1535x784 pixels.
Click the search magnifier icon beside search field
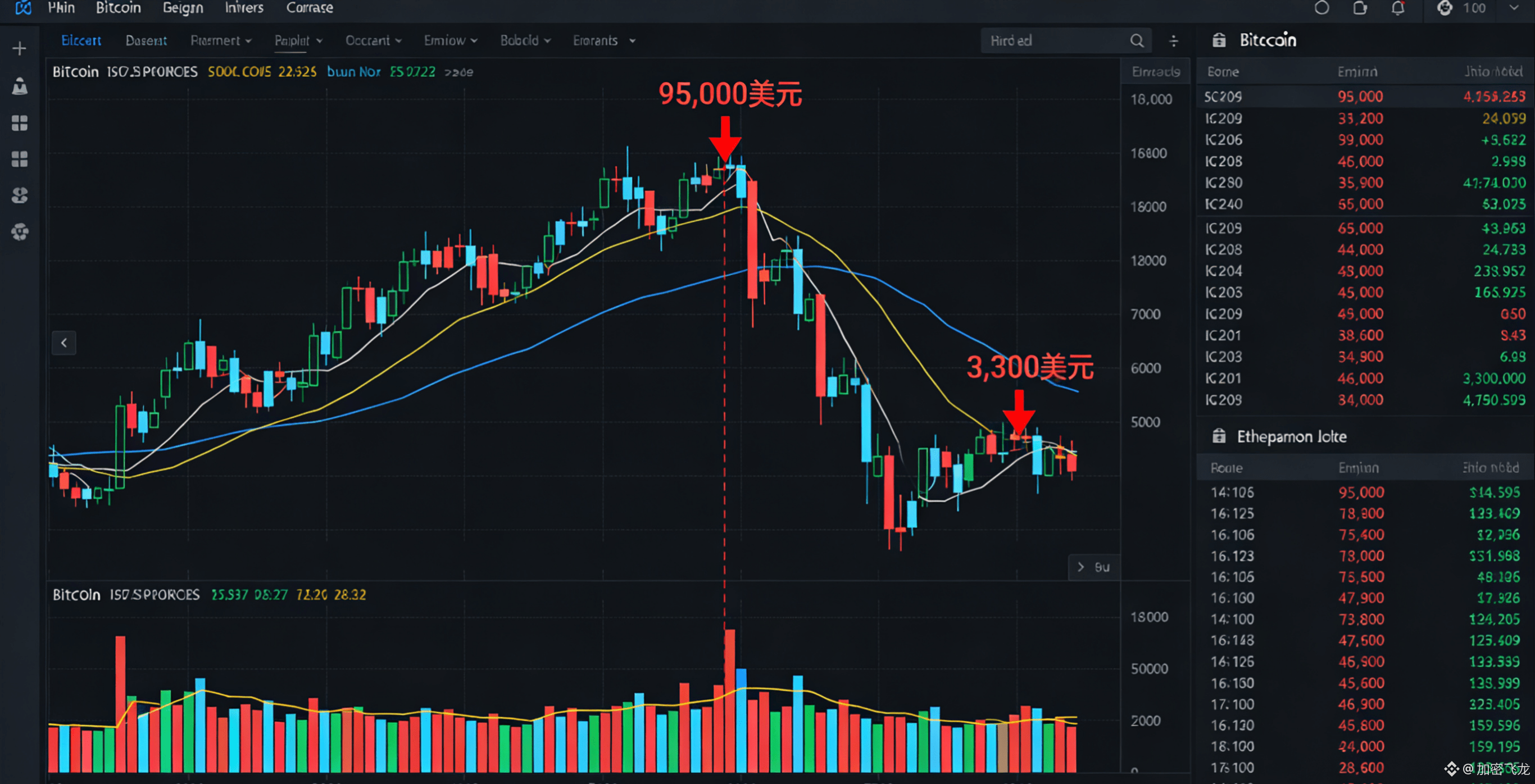click(x=1137, y=40)
